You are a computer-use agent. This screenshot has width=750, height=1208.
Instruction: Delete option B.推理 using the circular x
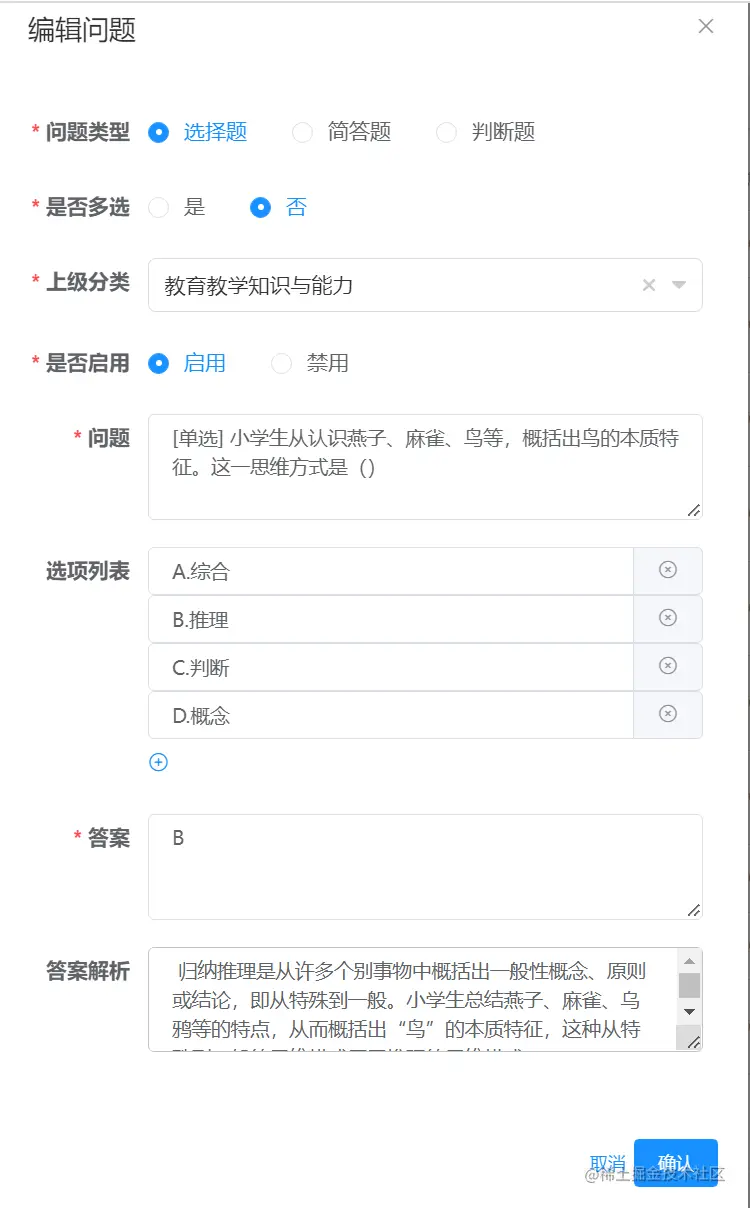pyautogui.click(x=668, y=618)
